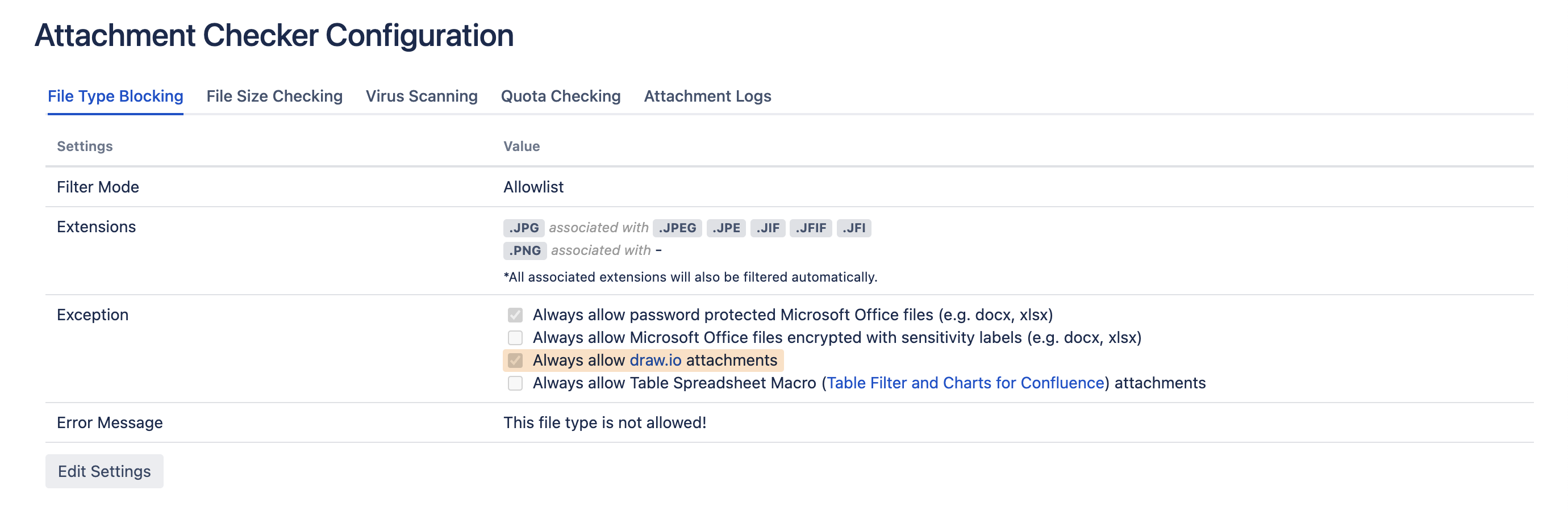Go to Quota Checking tab
The width and height of the screenshot is (1568, 511).
coord(560,96)
